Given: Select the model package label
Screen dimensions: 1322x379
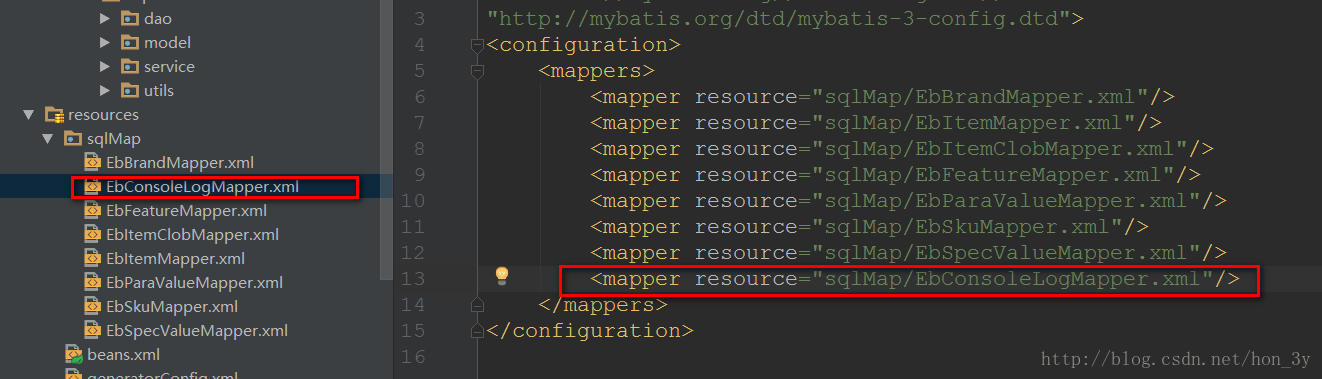Looking at the screenshot, I should coord(167,42).
